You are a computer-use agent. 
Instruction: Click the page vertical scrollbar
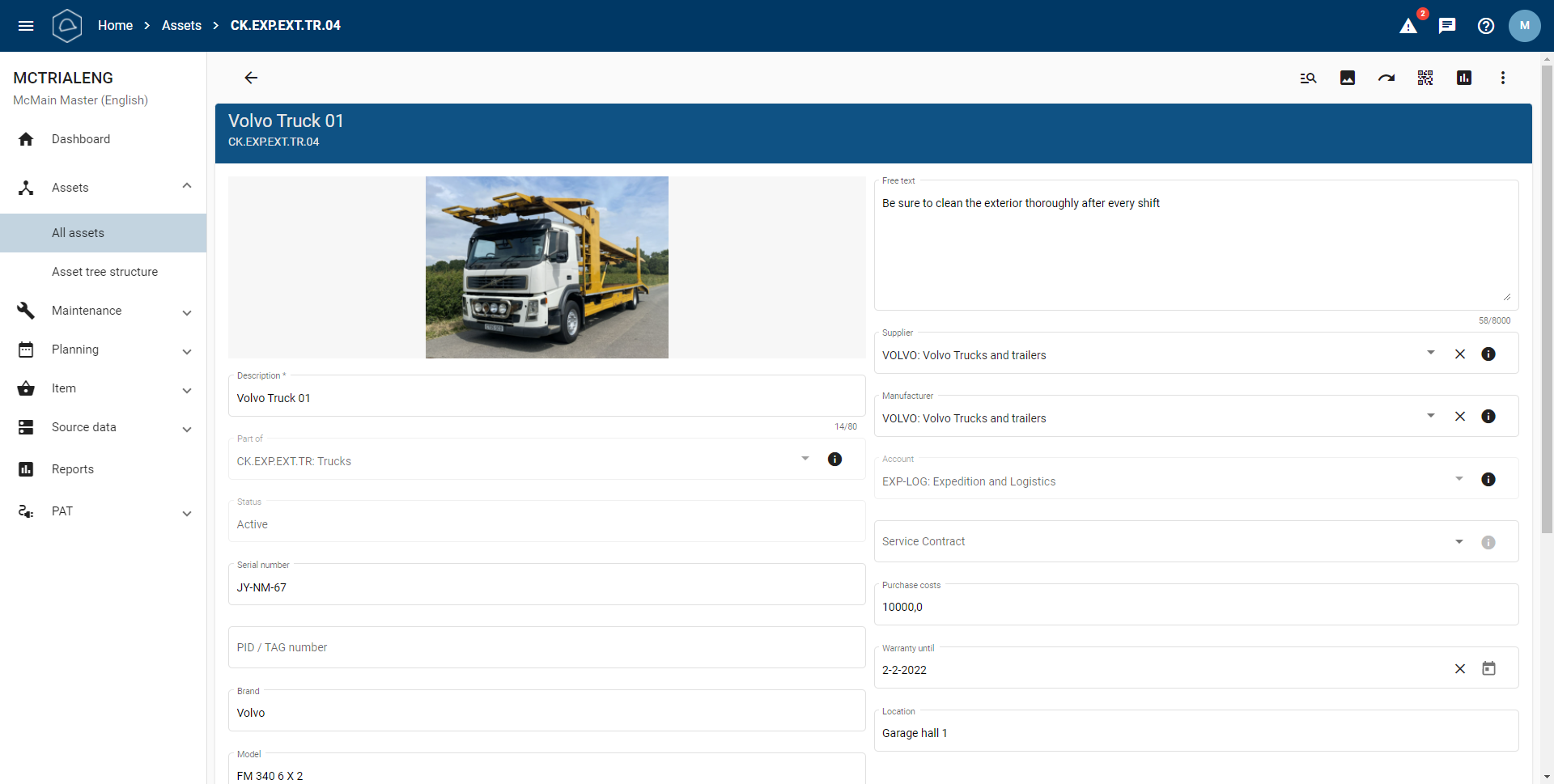point(1547,299)
